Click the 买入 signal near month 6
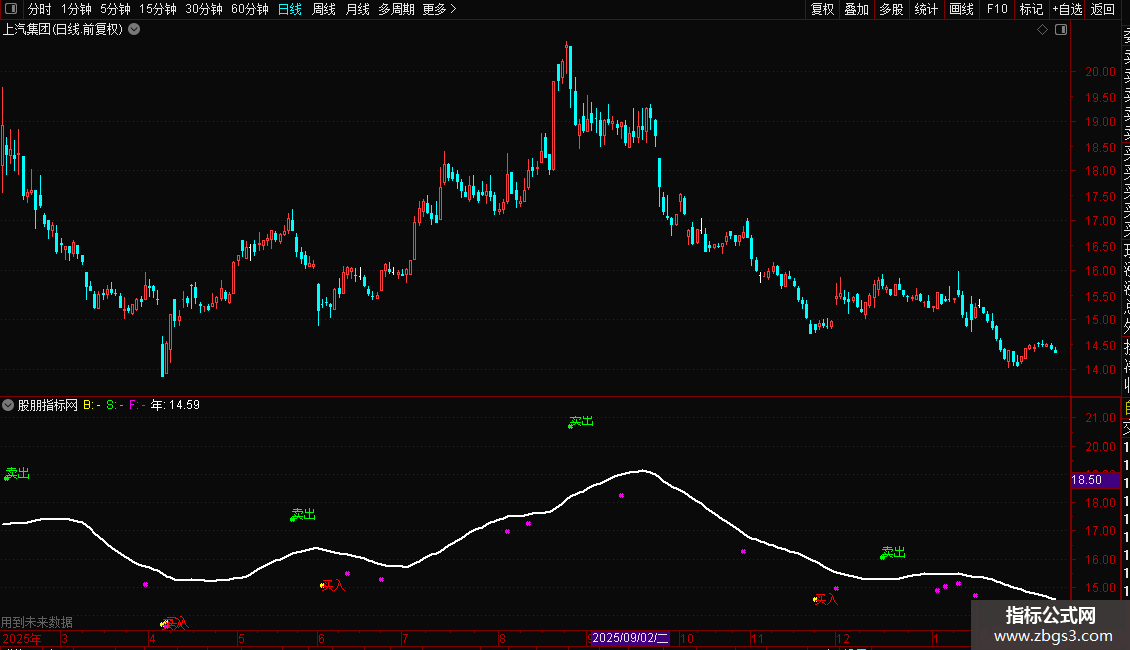The width and height of the screenshot is (1130, 650). coord(333,585)
